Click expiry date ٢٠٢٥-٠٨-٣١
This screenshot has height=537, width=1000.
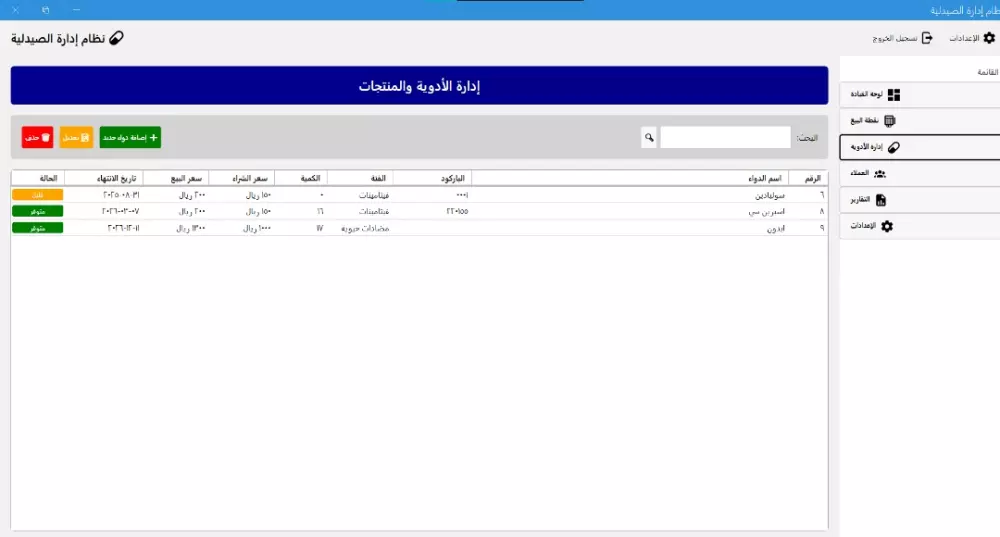click(121, 195)
